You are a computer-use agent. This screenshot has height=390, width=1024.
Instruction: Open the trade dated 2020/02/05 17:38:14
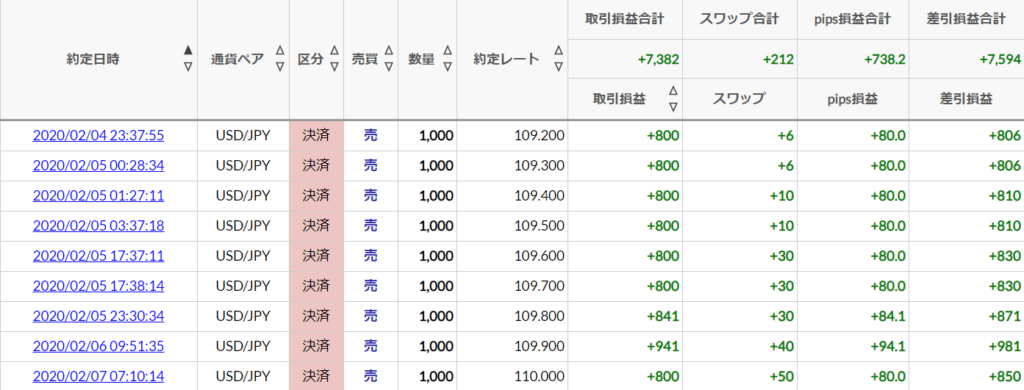(x=98, y=286)
